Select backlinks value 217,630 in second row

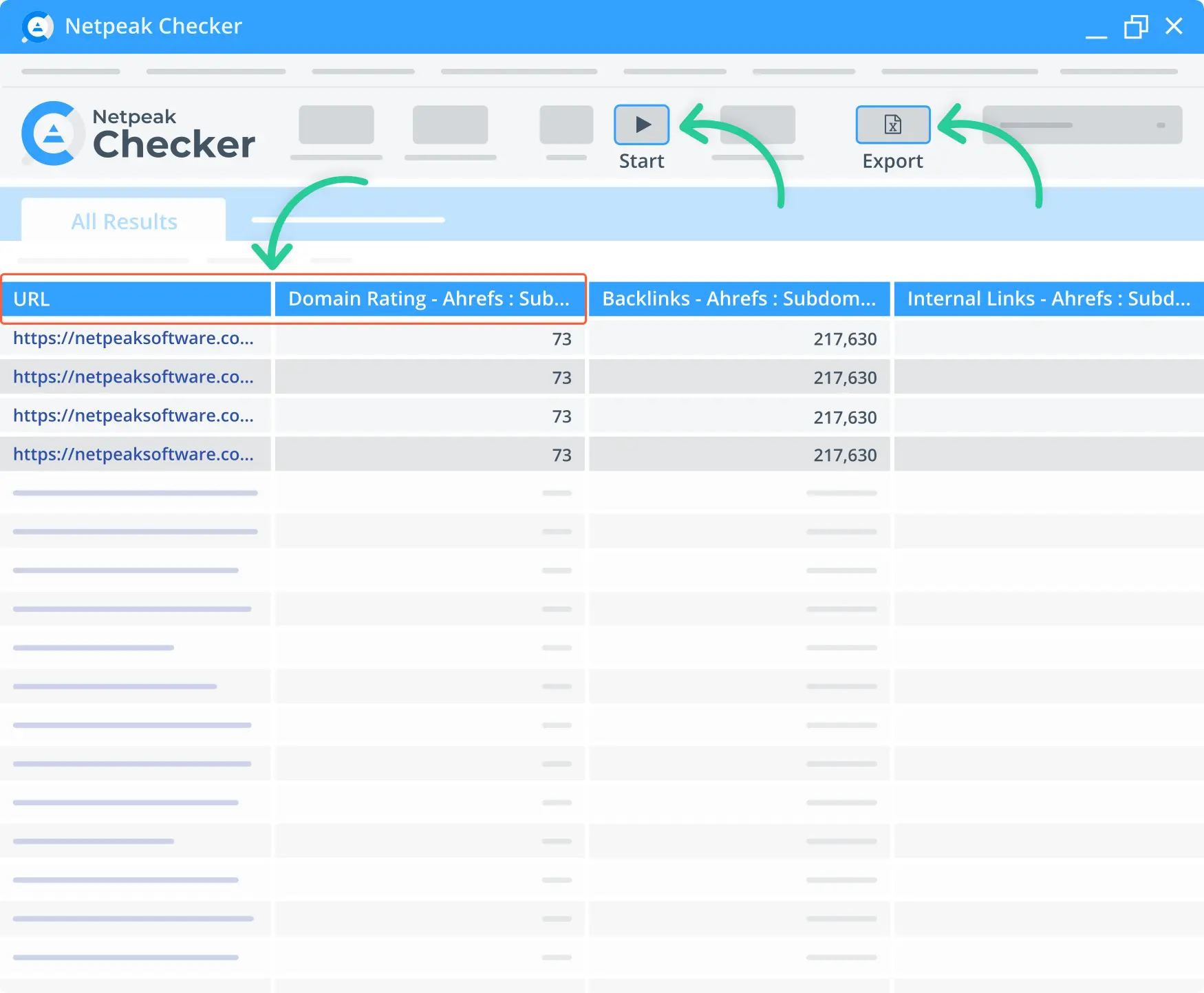pos(845,377)
